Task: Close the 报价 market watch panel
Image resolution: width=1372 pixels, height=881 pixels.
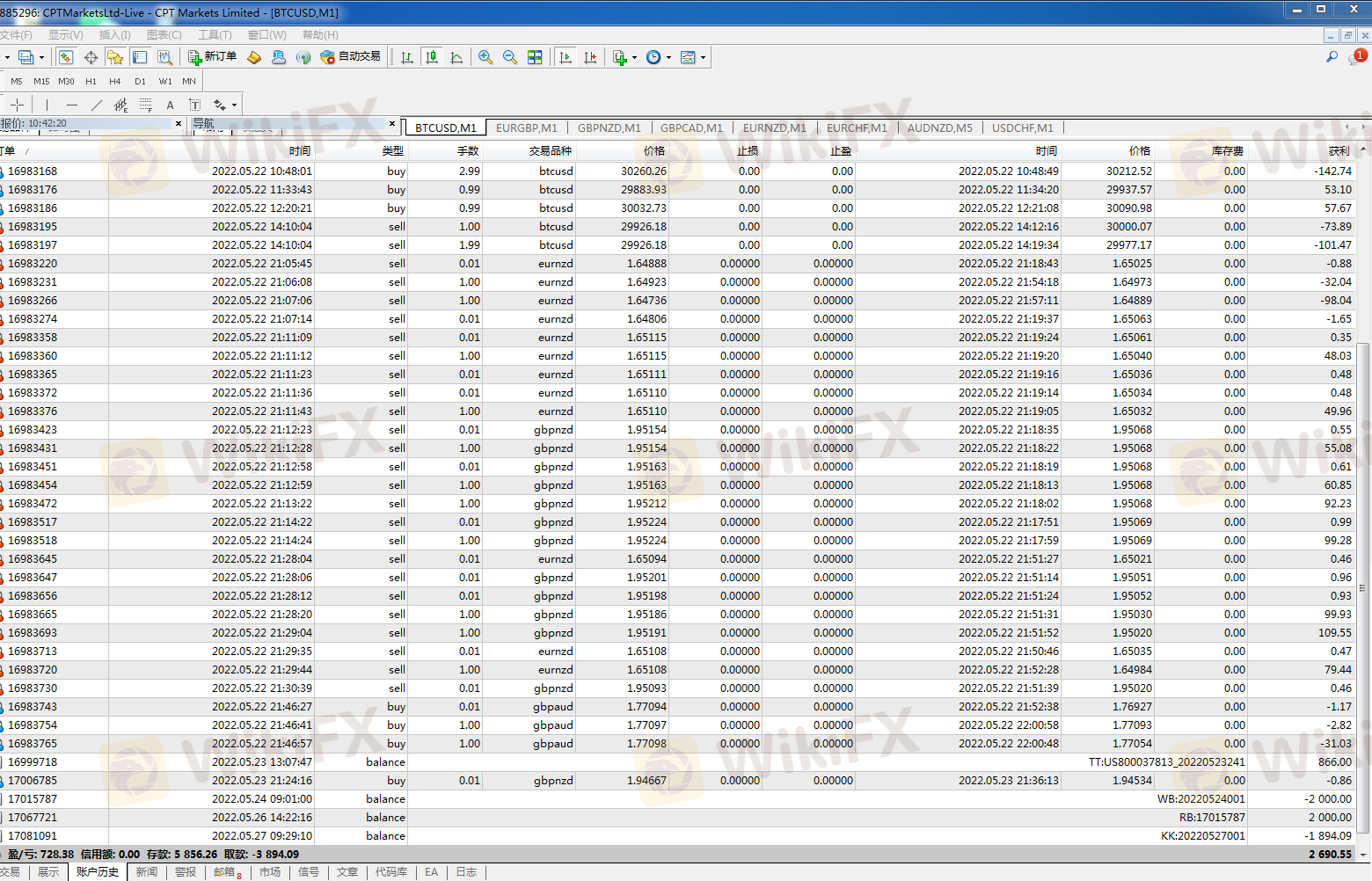Action: tap(179, 124)
